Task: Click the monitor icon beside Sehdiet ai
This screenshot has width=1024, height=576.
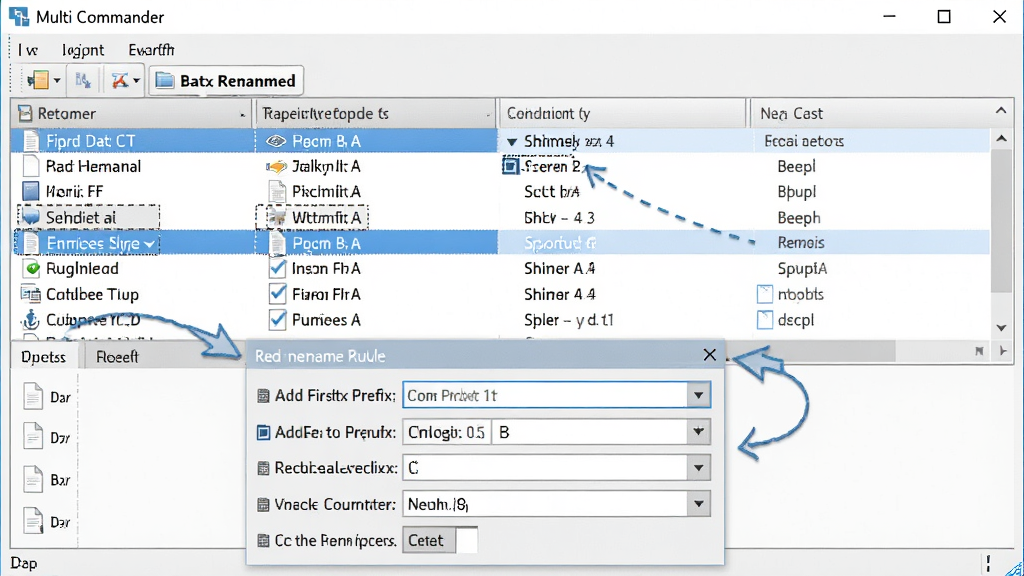Action: point(31,217)
